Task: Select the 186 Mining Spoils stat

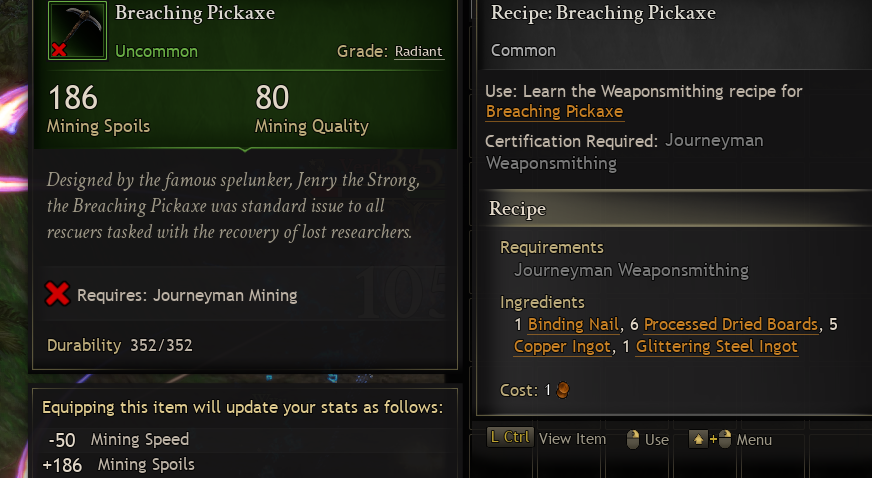Action: (x=98, y=109)
